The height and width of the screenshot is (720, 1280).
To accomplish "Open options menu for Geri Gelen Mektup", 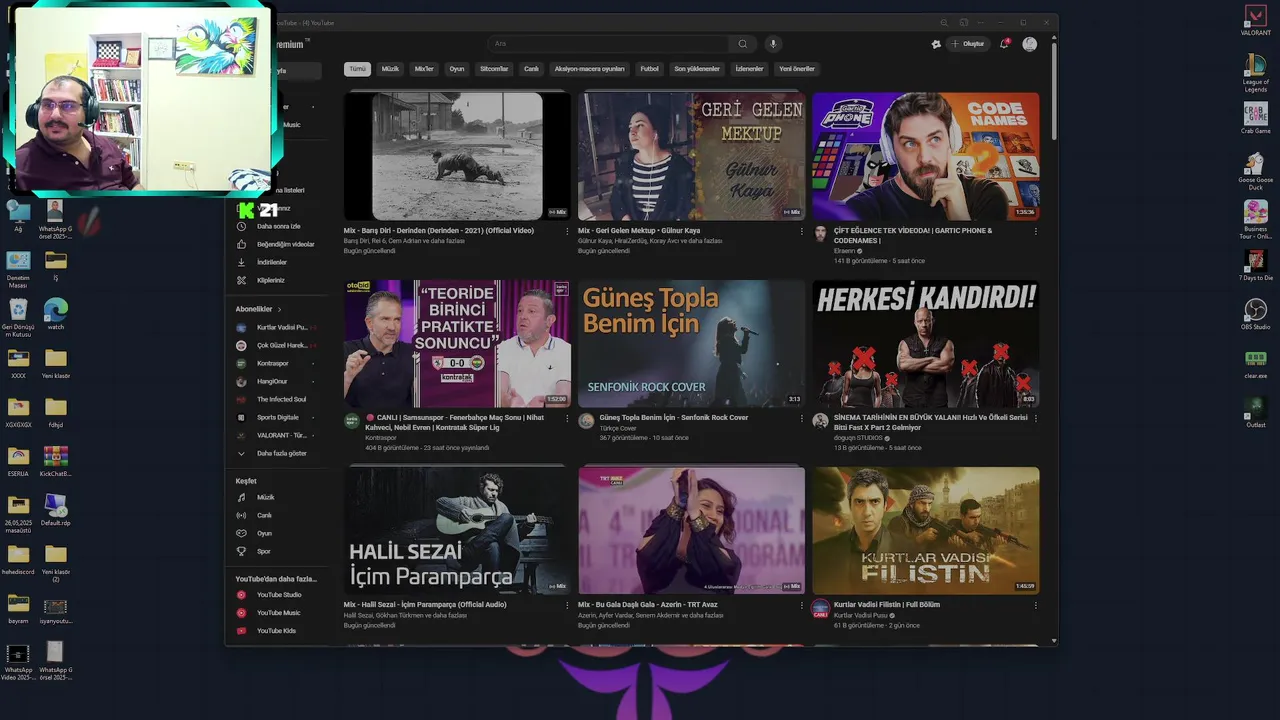I will pyautogui.click(x=801, y=231).
